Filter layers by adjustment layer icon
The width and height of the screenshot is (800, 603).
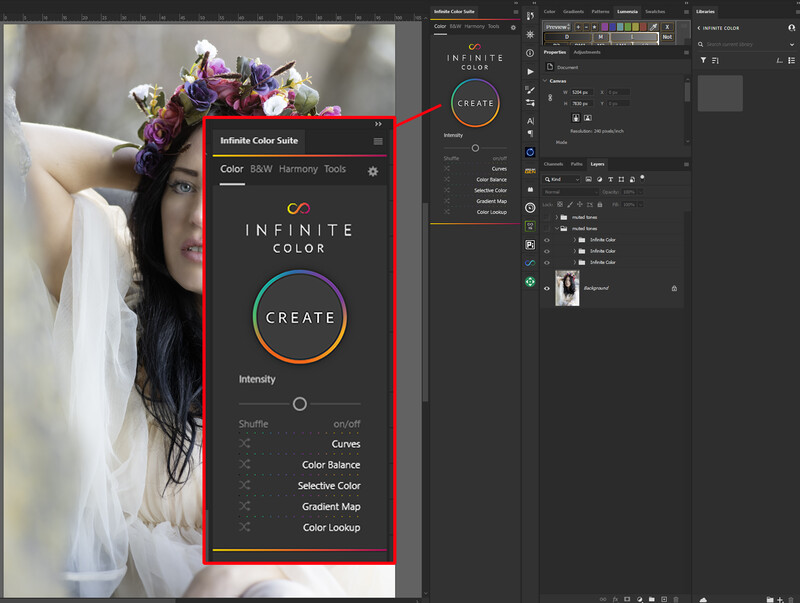tap(599, 180)
